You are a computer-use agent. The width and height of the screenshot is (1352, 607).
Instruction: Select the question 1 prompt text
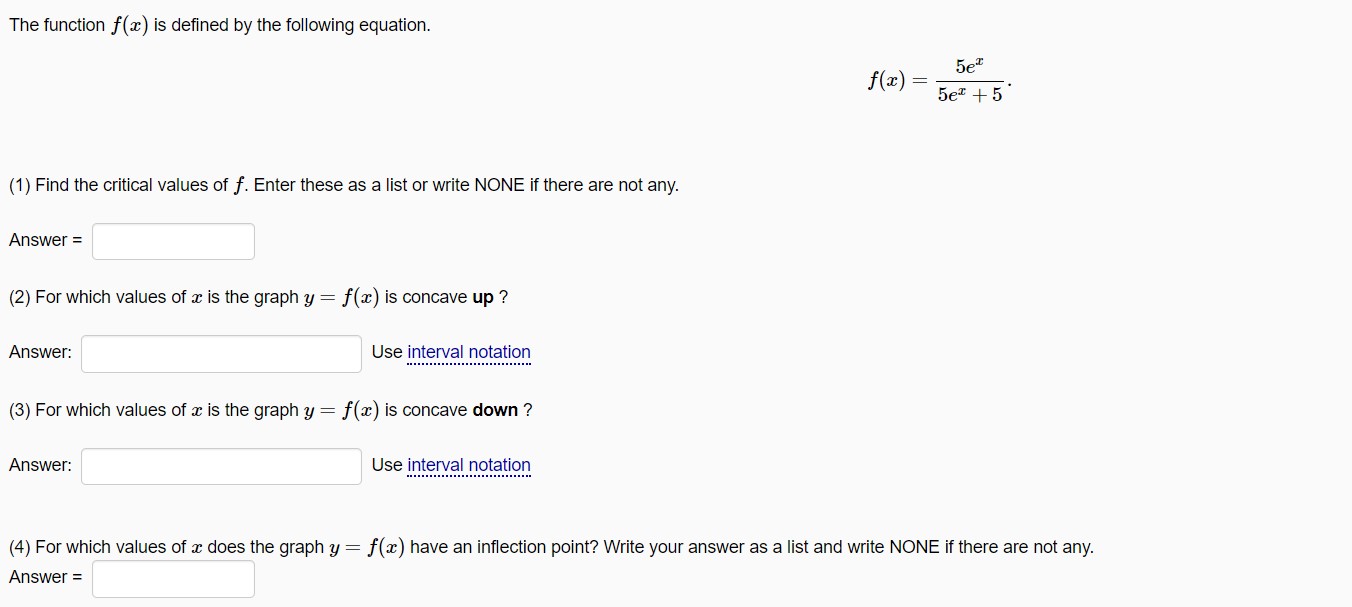[344, 185]
